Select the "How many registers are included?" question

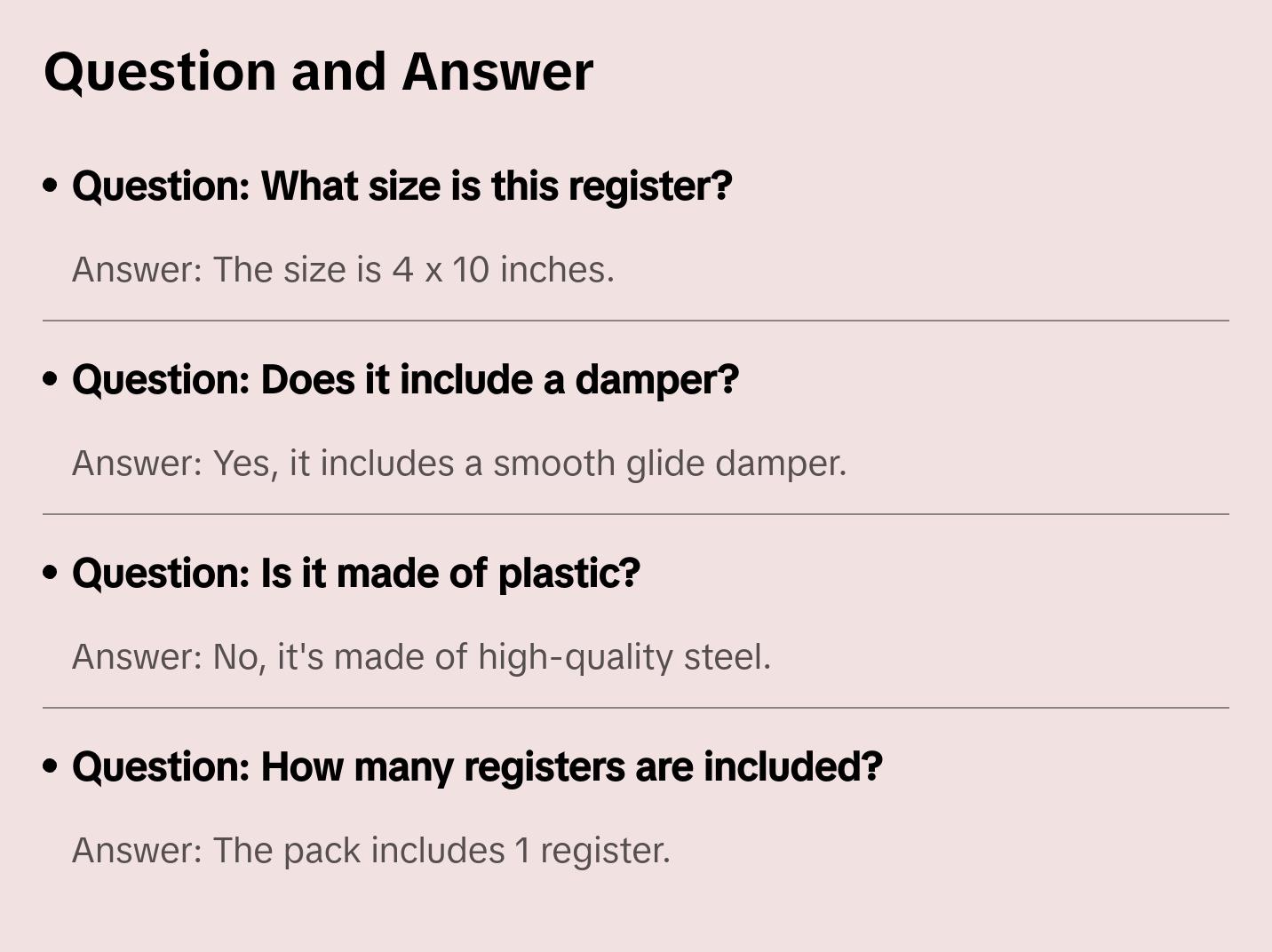pos(477,767)
